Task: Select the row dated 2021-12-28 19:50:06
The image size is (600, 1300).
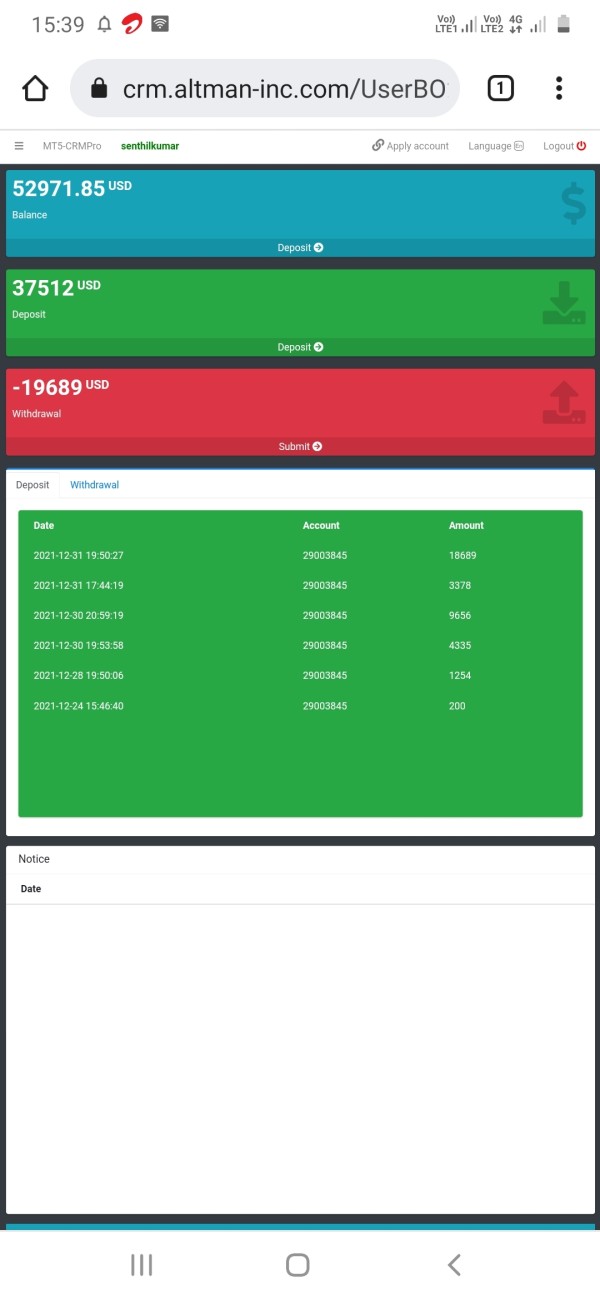Action: click(x=300, y=675)
